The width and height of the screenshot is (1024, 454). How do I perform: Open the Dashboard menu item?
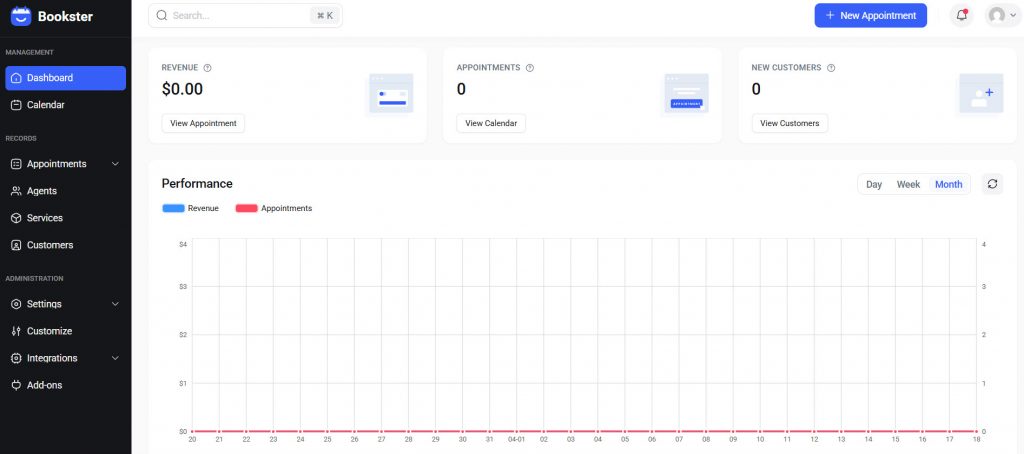[65, 78]
